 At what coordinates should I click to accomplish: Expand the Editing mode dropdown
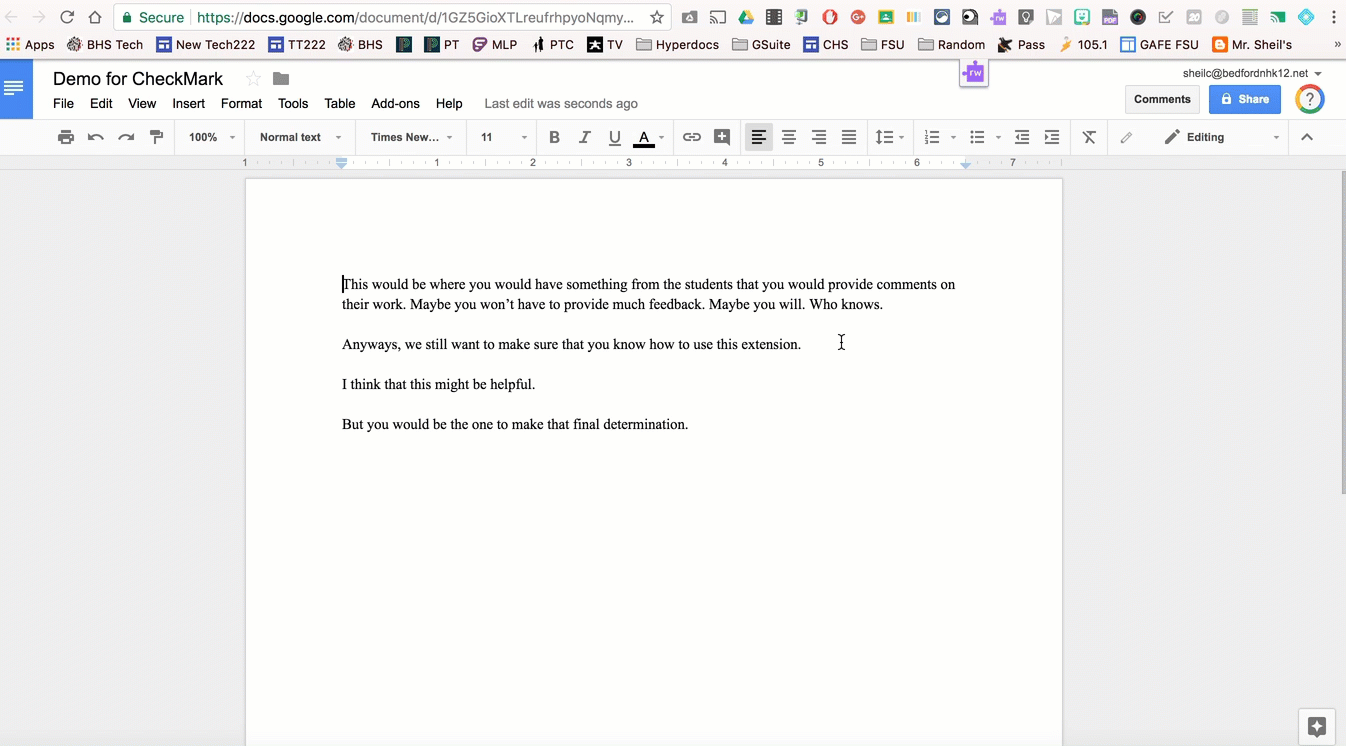click(1221, 137)
